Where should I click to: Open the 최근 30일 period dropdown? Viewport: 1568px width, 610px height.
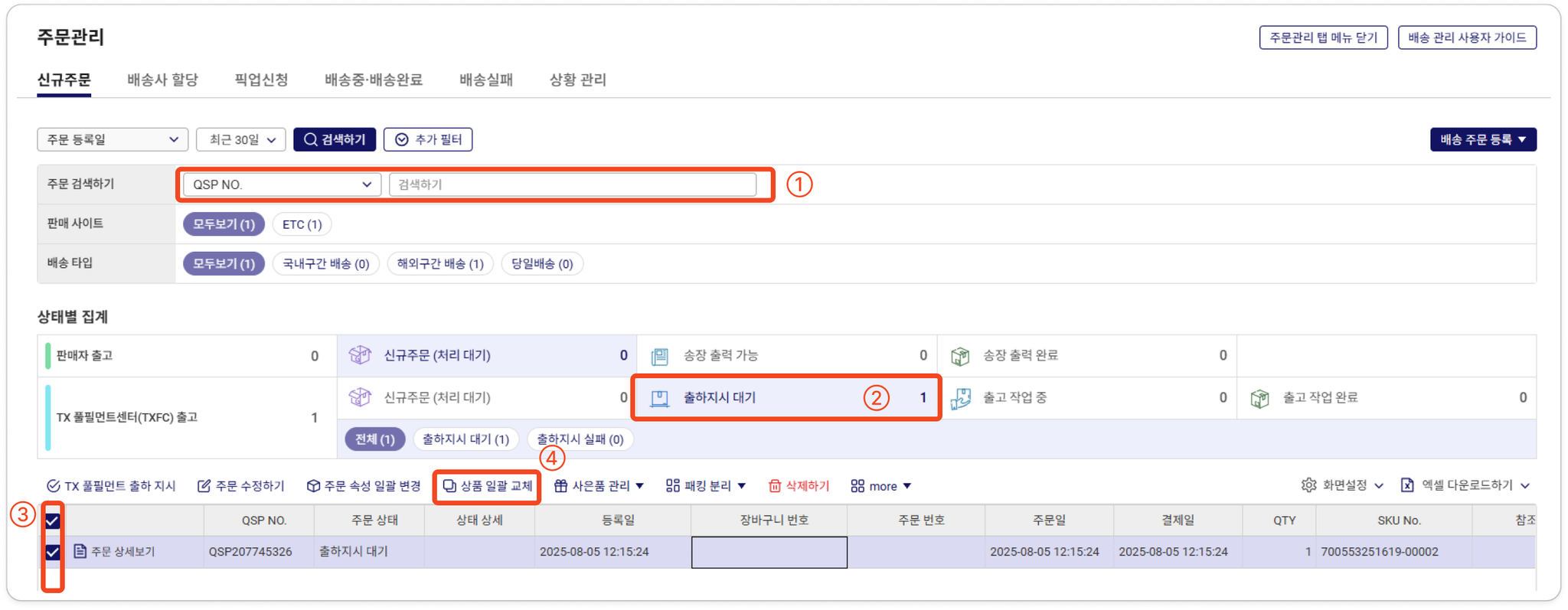tap(241, 139)
